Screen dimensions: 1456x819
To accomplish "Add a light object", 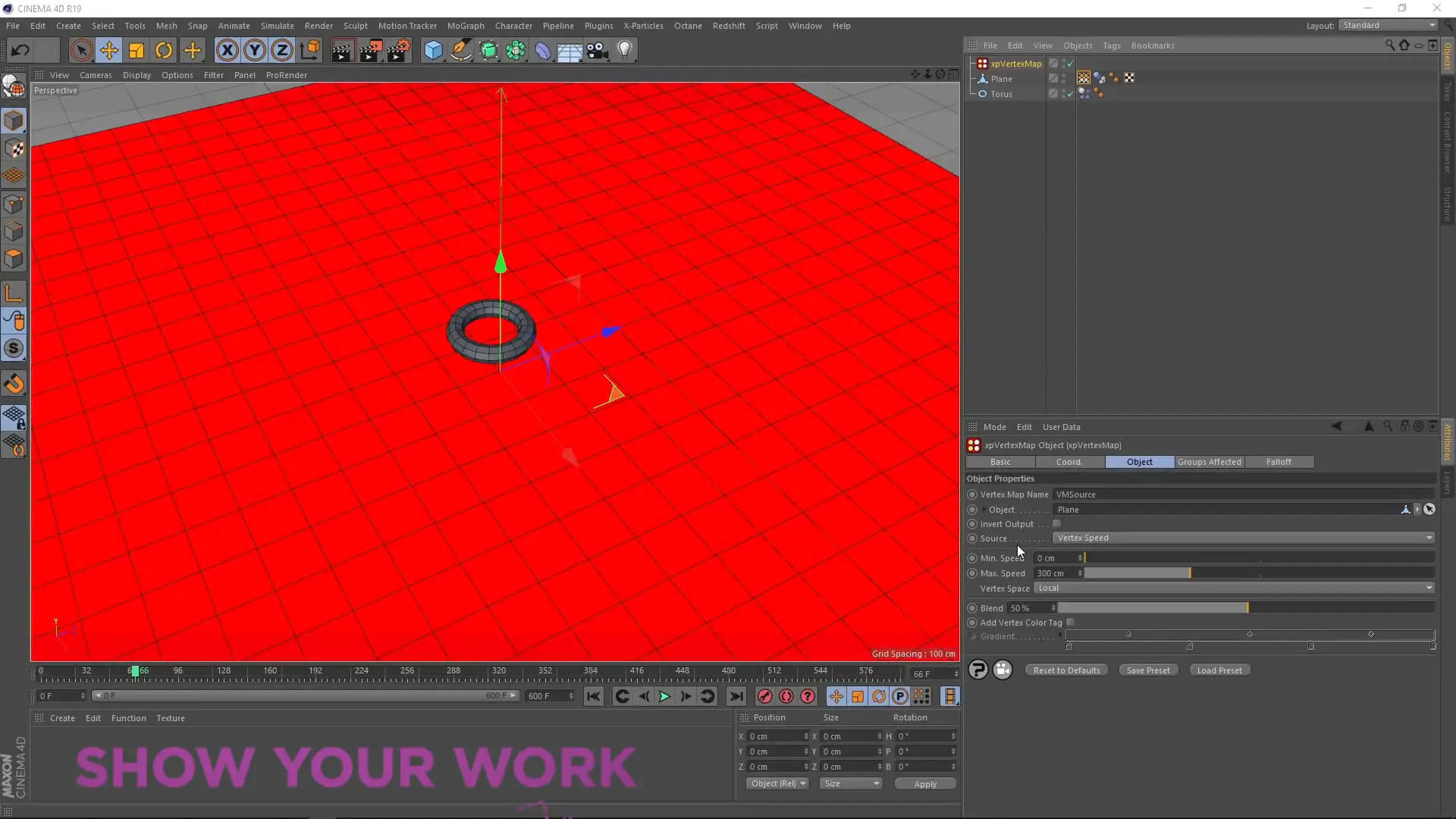I will tap(625, 51).
